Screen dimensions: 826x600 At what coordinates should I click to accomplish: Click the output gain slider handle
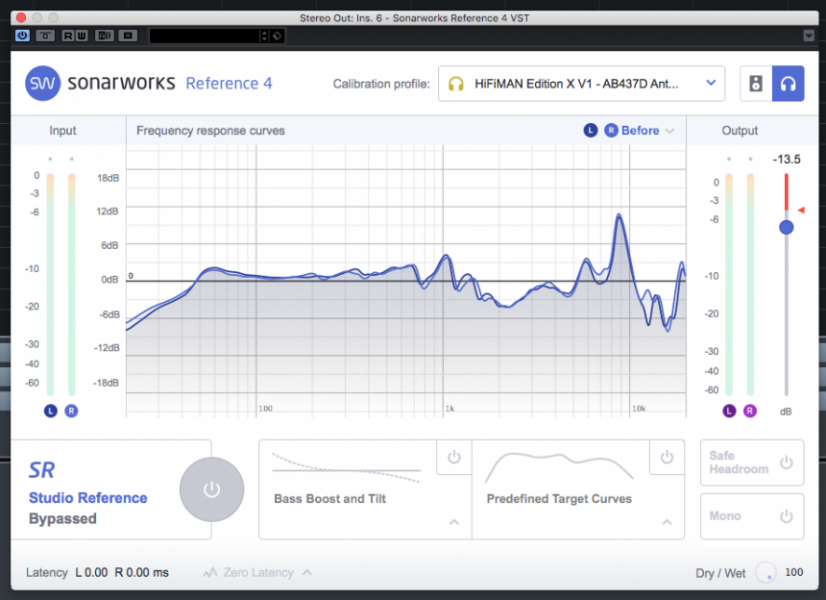[x=786, y=228]
